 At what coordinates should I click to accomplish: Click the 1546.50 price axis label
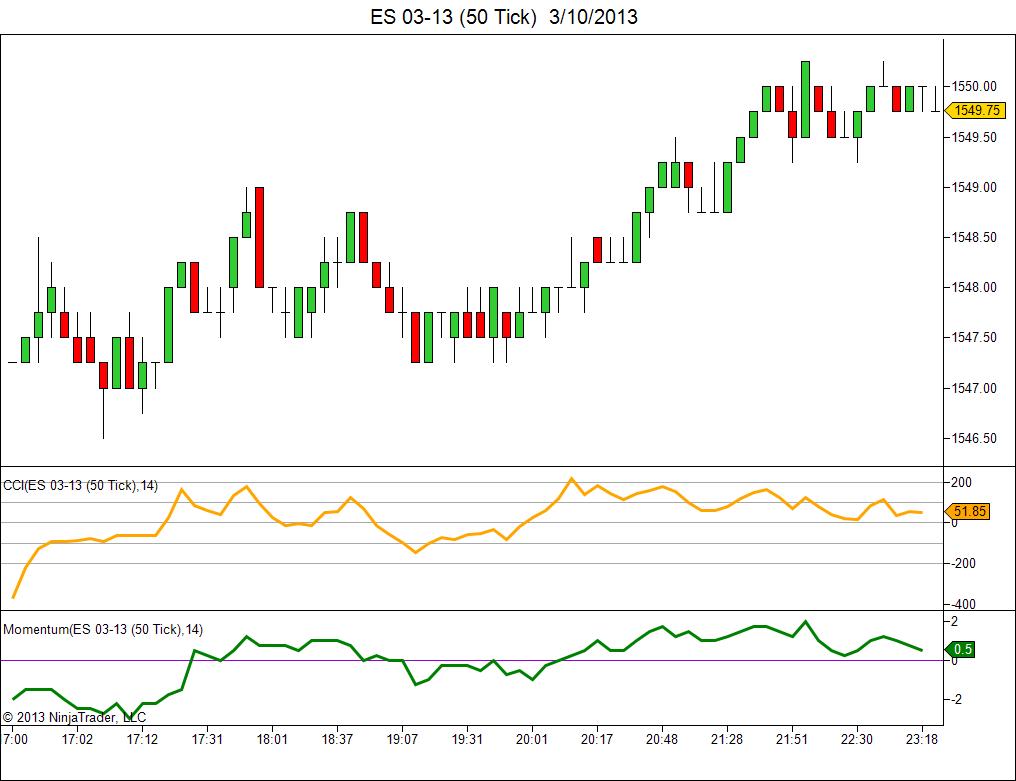[974, 438]
